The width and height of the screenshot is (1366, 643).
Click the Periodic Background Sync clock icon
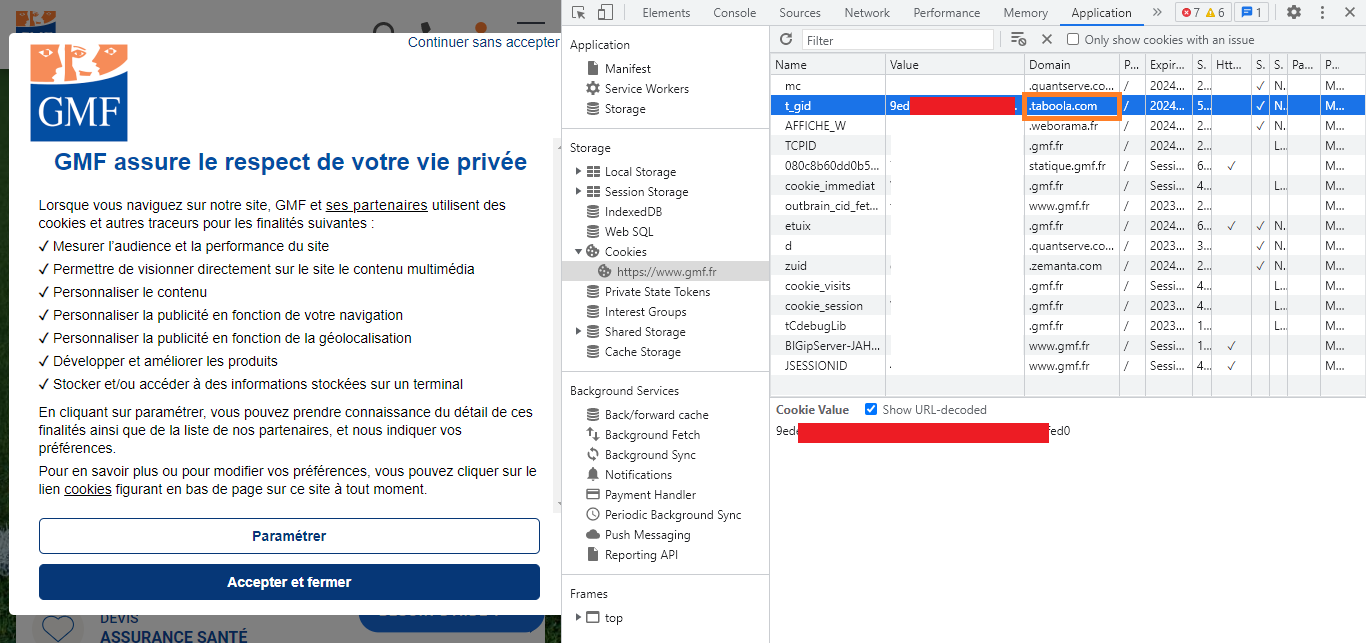pyautogui.click(x=593, y=515)
